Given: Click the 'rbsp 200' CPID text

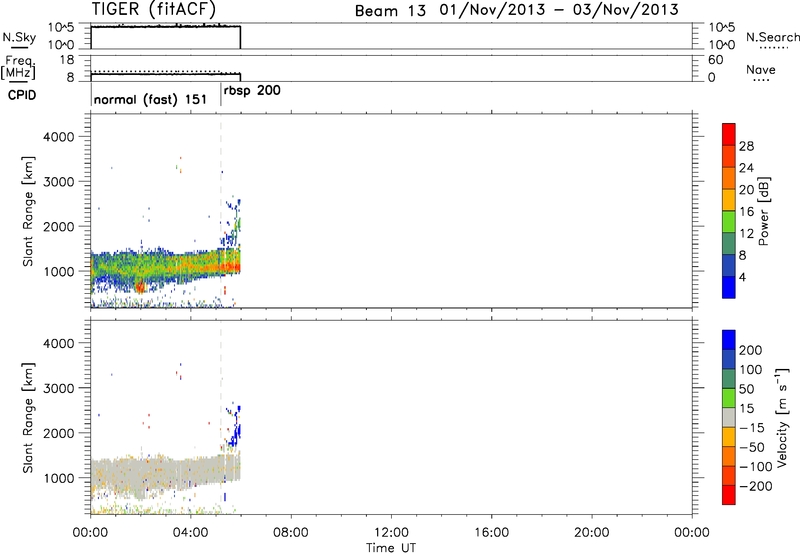Looking at the screenshot, I should coord(252,91).
